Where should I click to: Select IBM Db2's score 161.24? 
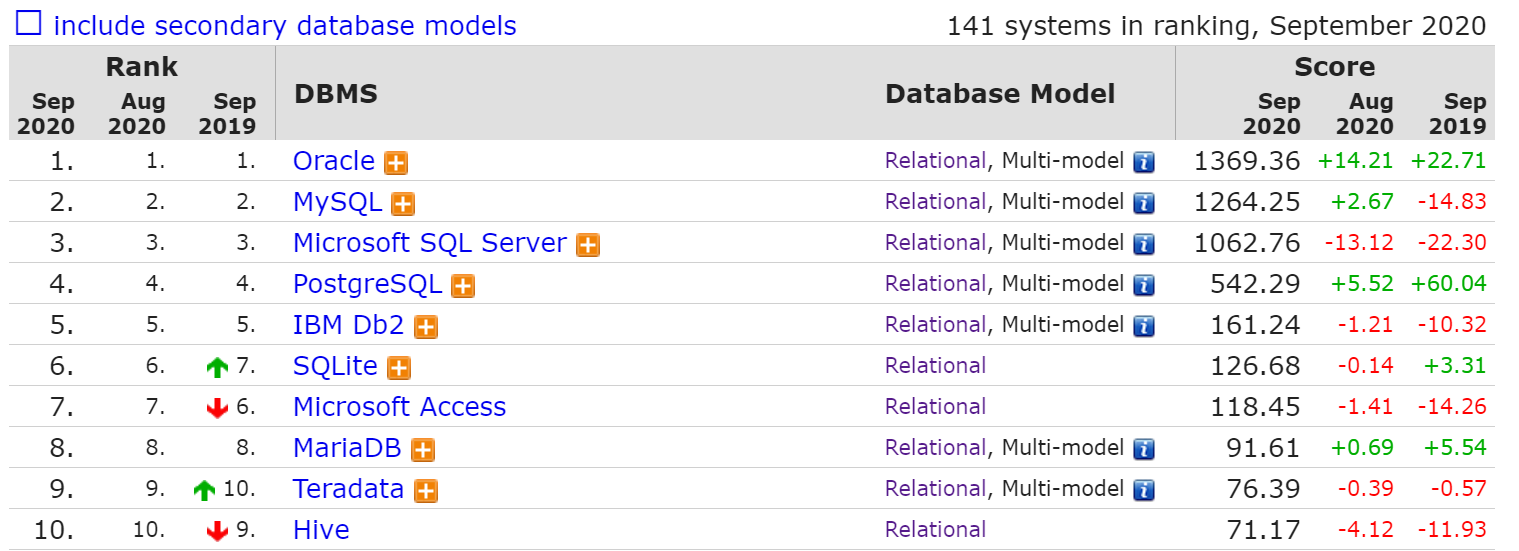coord(1255,325)
